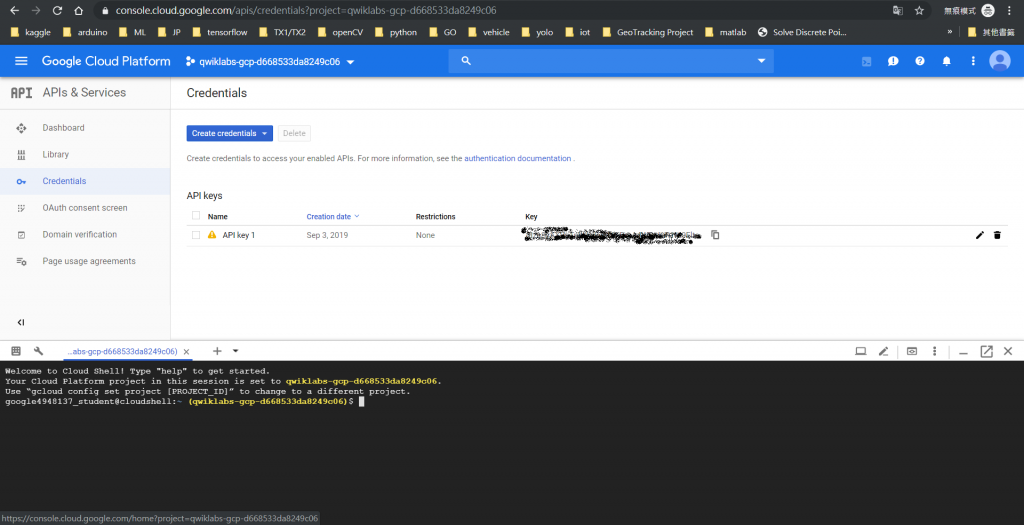Open the send feedback icon
This screenshot has height=525, width=1024.
893,61
